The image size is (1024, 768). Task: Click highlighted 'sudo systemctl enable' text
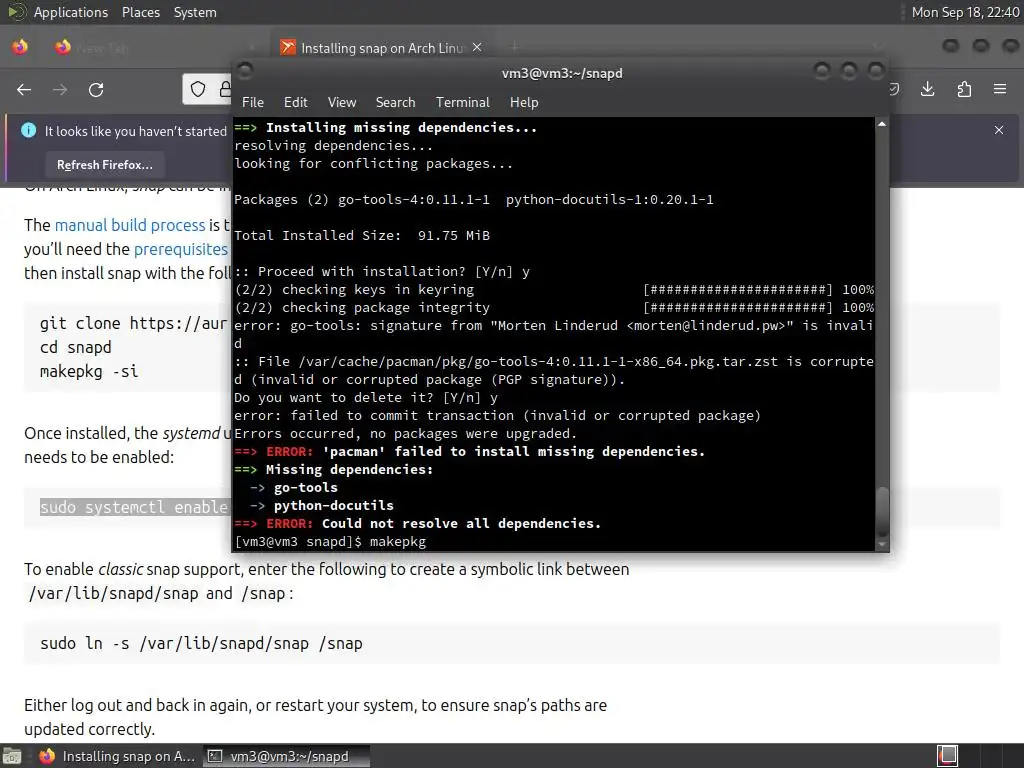[134, 507]
